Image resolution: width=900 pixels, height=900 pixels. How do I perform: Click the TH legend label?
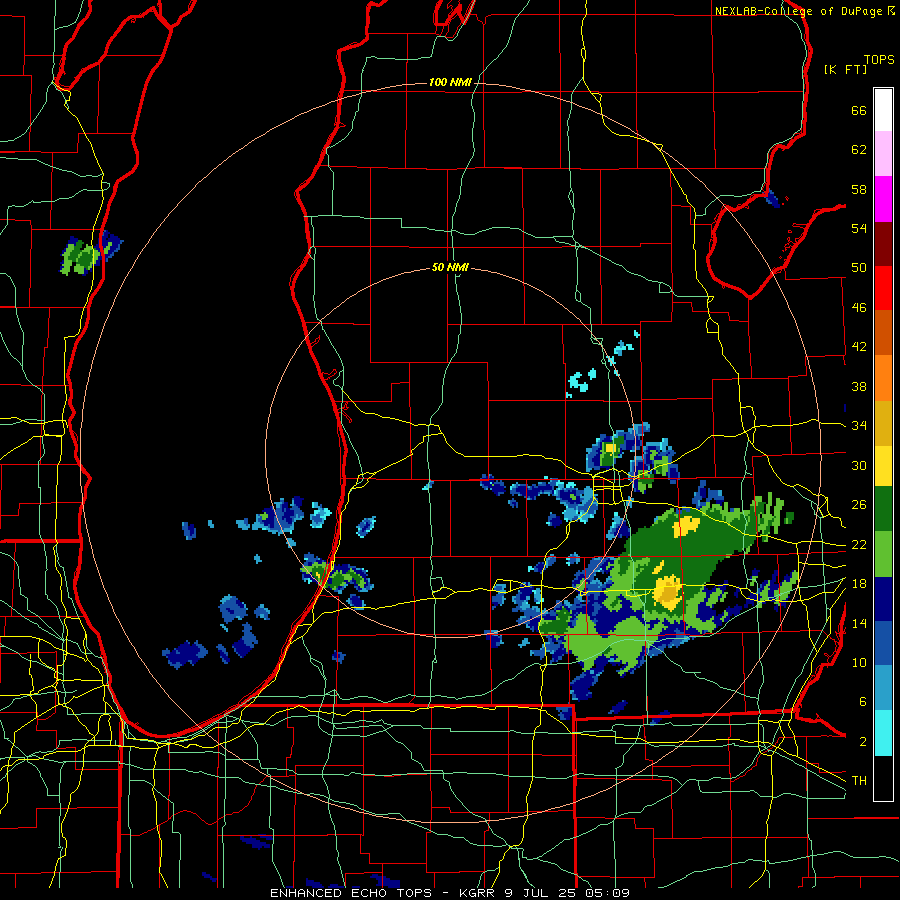click(859, 781)
